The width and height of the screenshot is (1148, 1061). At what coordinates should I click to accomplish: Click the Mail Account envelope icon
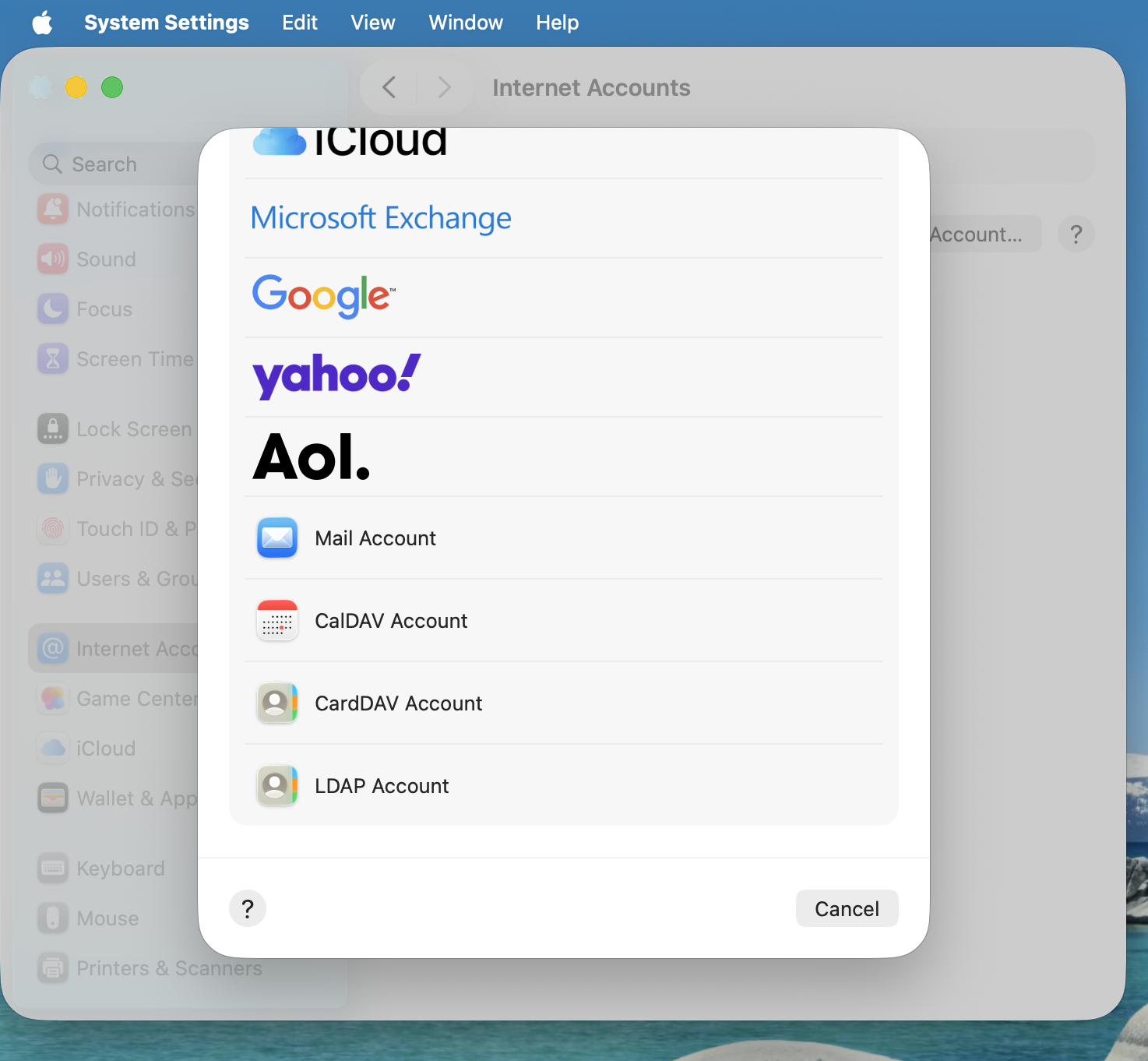pyautogui.click(x=277, y=538)
